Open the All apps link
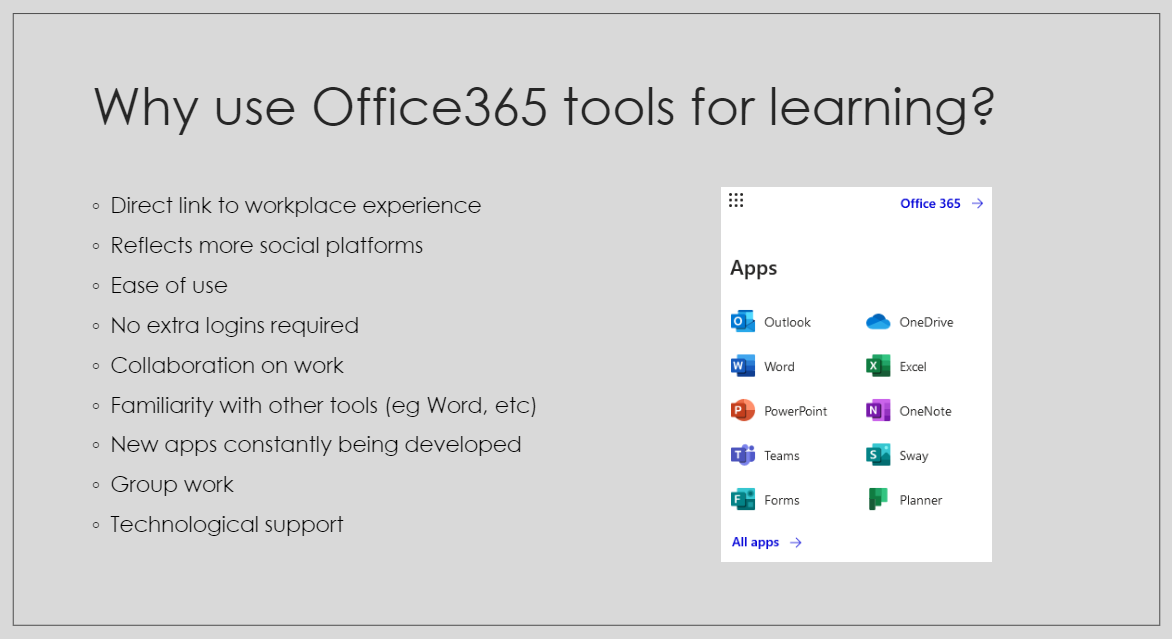 click(755, 542)
